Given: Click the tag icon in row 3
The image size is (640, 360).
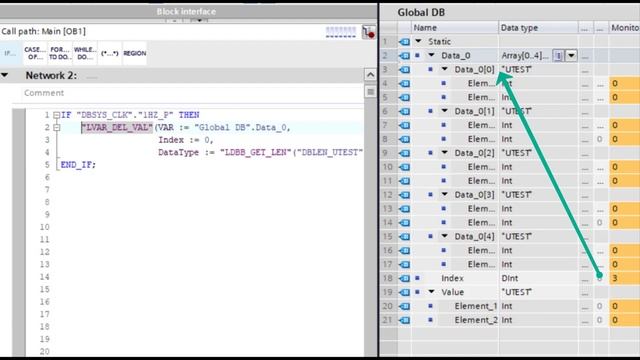Looking at the screenshot, I should (x=404, y=69).
